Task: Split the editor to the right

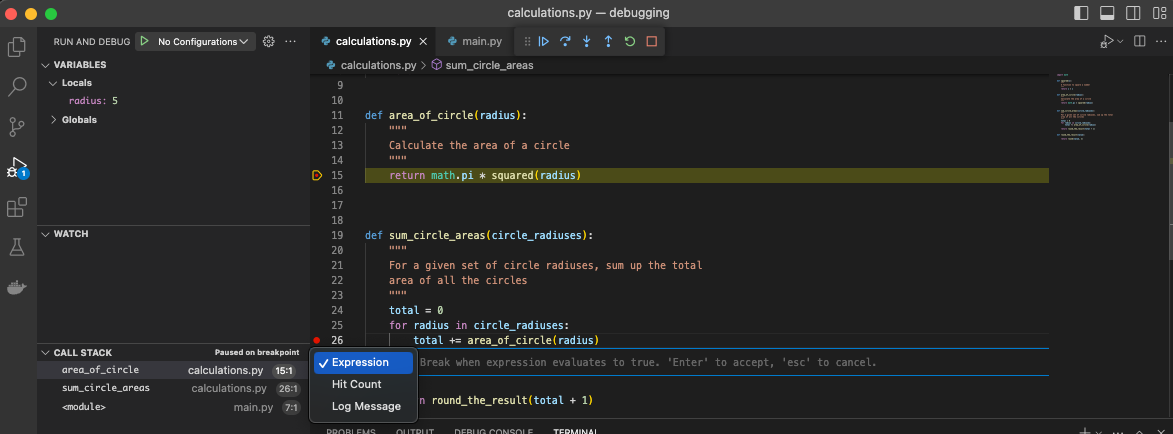Action: 1139,41
